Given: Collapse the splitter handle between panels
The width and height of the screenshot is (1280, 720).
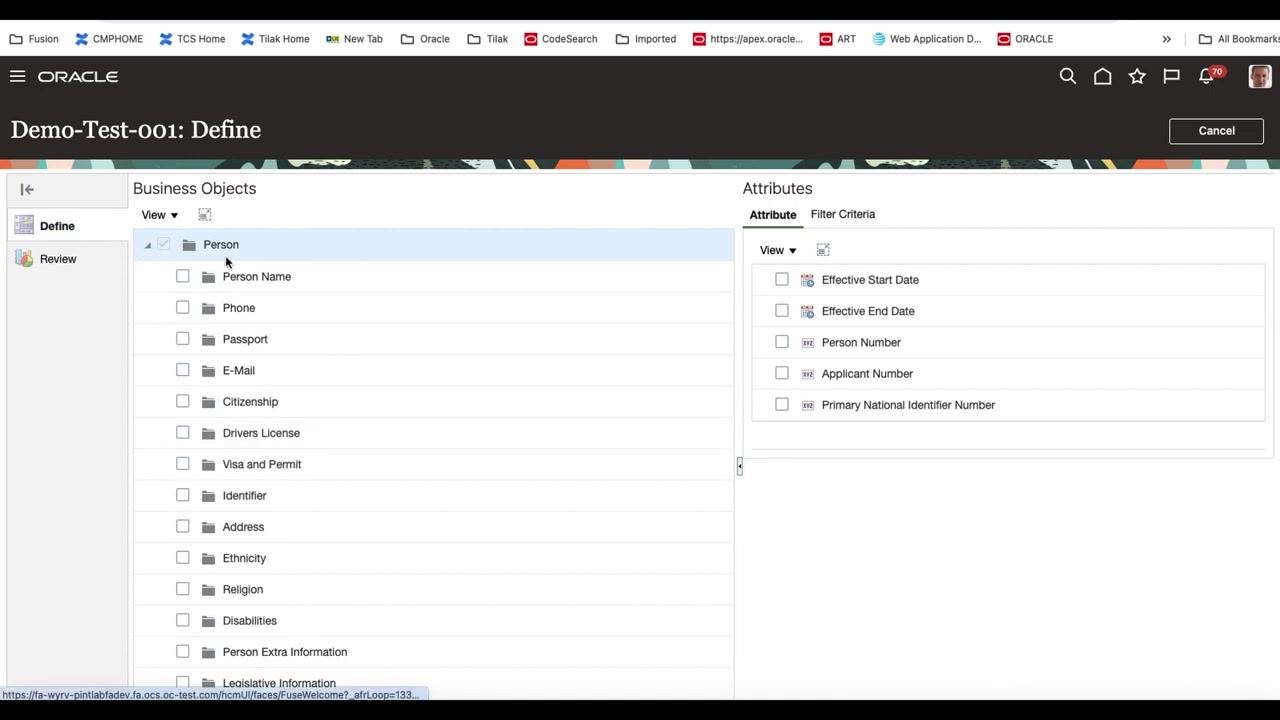Looking at the screenshot, I should click(x=739, y=466).
